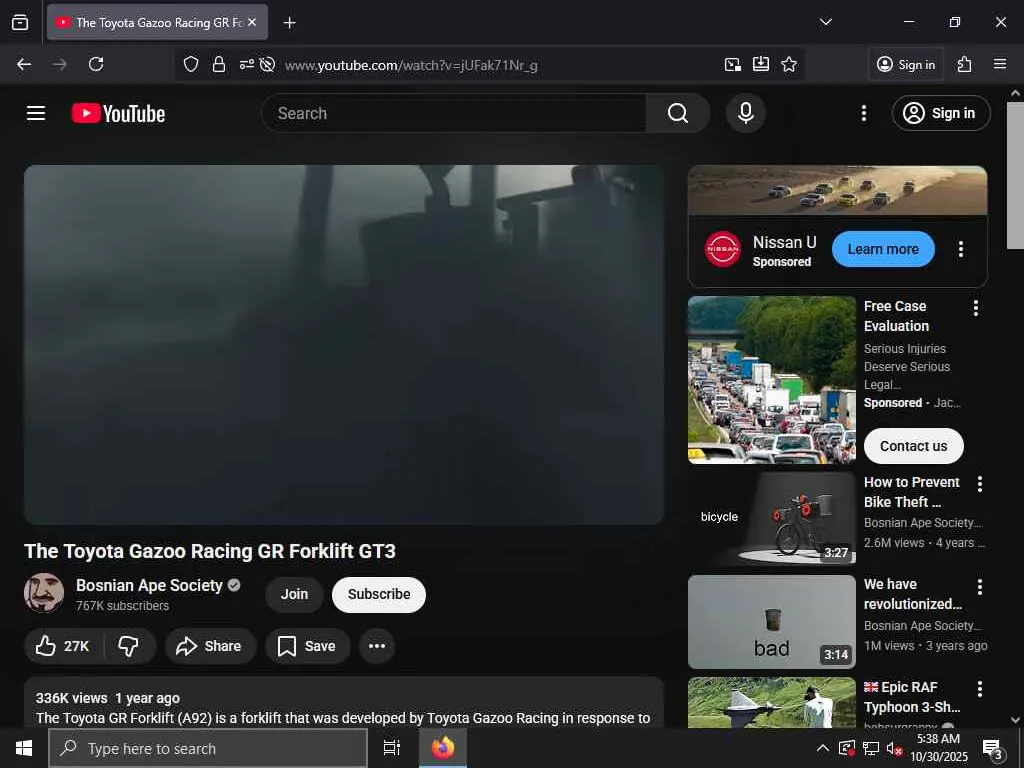Image resolution: width=1024 pixels, height=768 pixels.
Task: Save the video to a playlist
Action: point(308,646)
